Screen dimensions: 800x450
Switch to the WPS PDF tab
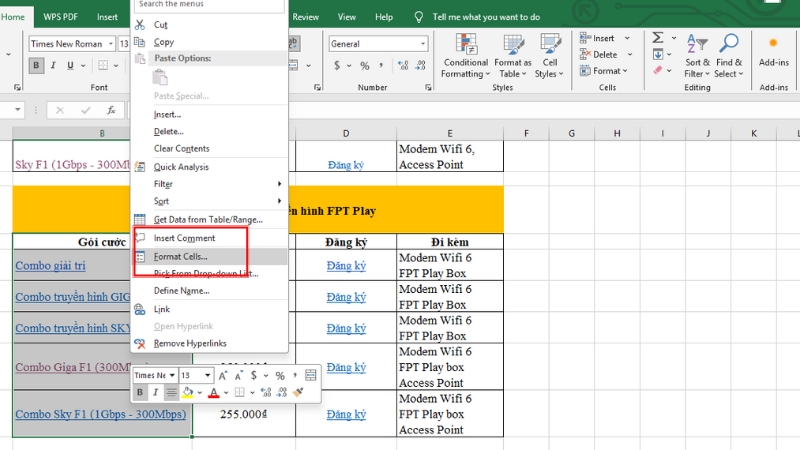coord(59,17)
